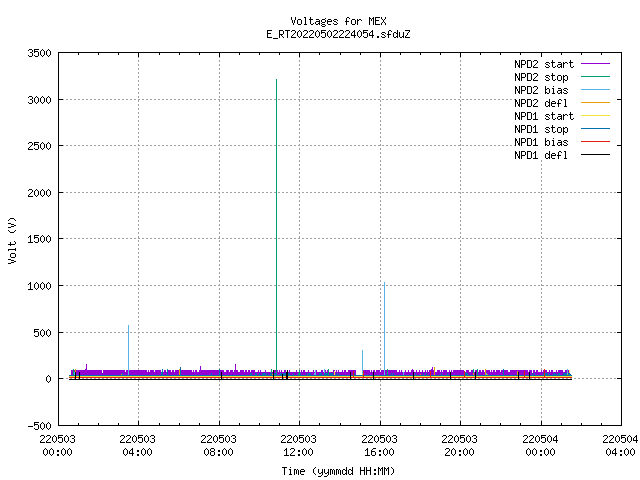This screenshot has width=640, height=480.
Task: Click light-blue line swatch for NPD2 bias
Action: point(595,90)
